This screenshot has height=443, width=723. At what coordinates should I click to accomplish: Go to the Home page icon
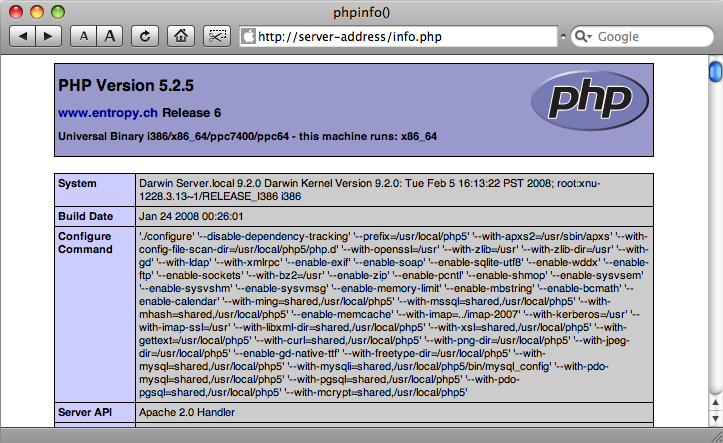tap(181, 37)
